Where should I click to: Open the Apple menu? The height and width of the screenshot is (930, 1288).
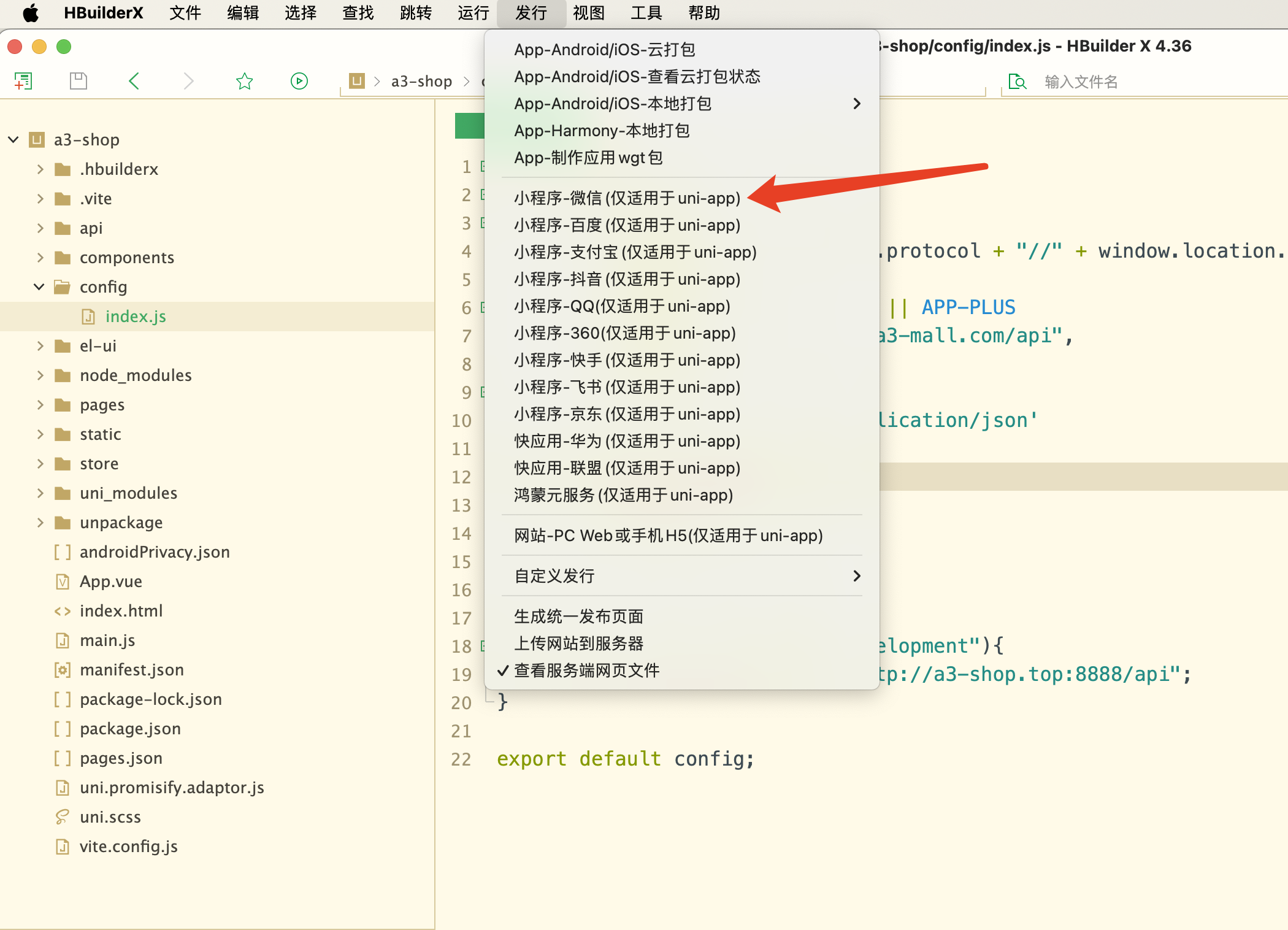point(31,13)
